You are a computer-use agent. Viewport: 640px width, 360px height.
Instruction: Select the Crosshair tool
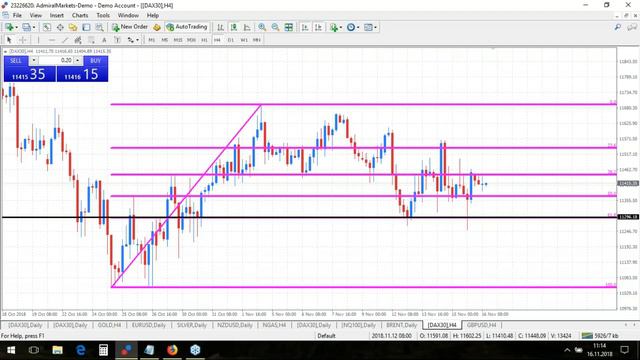pyautogui.click(x=22, y=40)
